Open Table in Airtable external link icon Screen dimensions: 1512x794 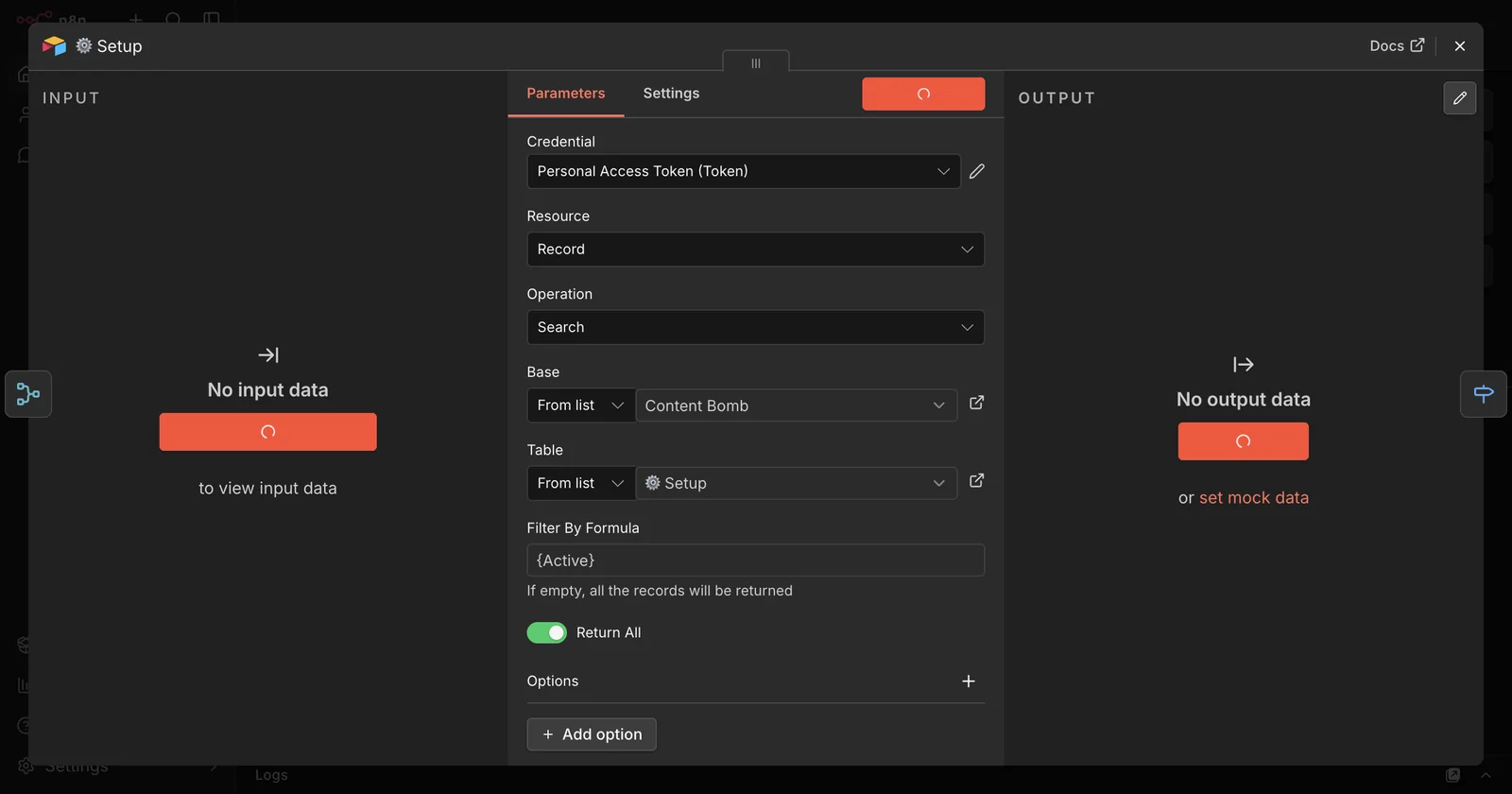pyautogui.click(x=977, y=480)
